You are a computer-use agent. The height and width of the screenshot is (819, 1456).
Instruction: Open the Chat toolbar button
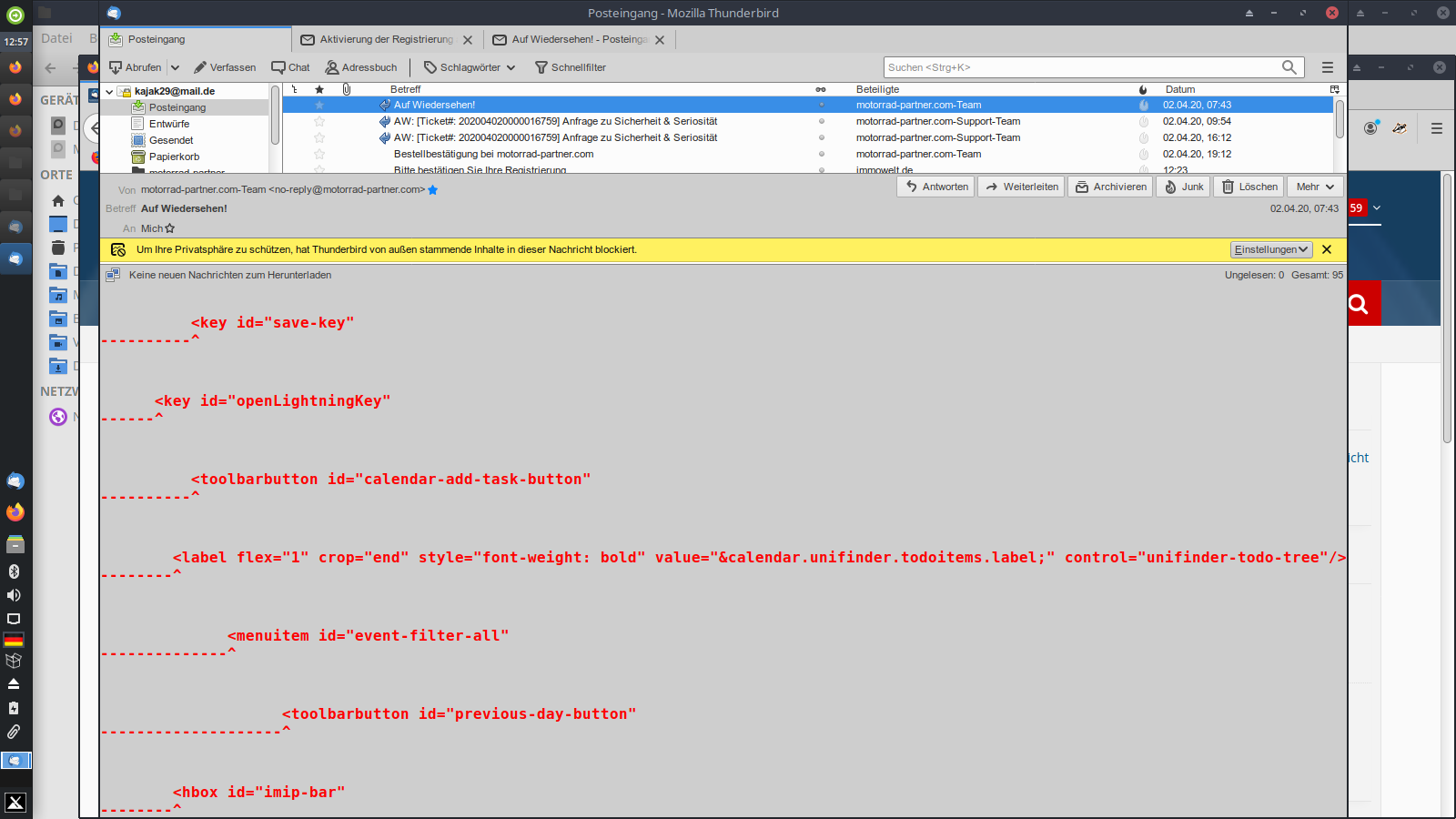pyautogui.click(x=290, y=67)
